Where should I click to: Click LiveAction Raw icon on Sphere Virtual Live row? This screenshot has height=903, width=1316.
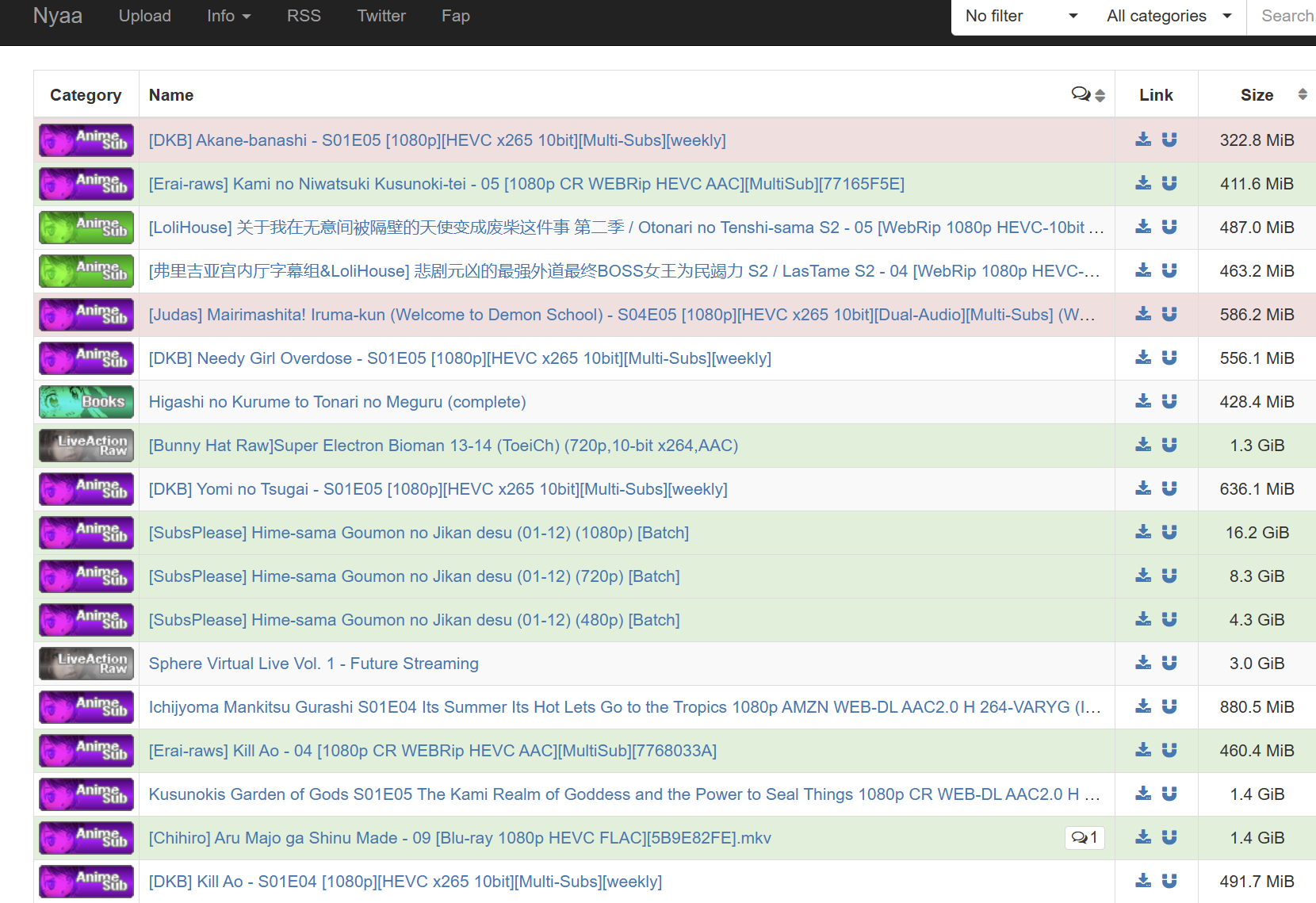point(86,664)
